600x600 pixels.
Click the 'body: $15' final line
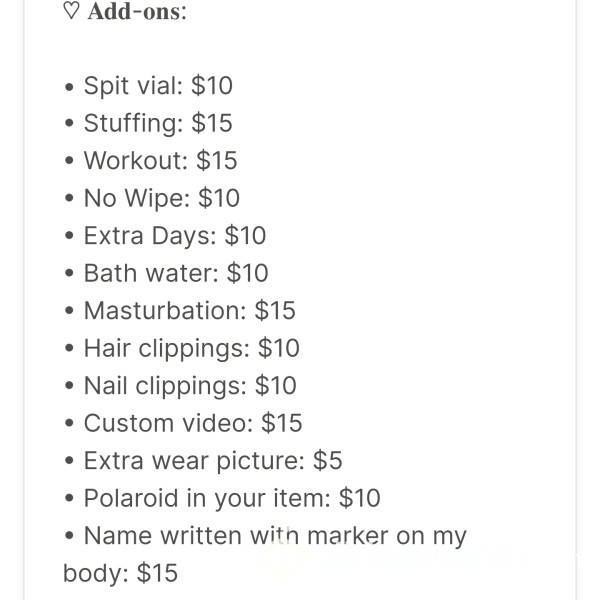pos(121,573)
